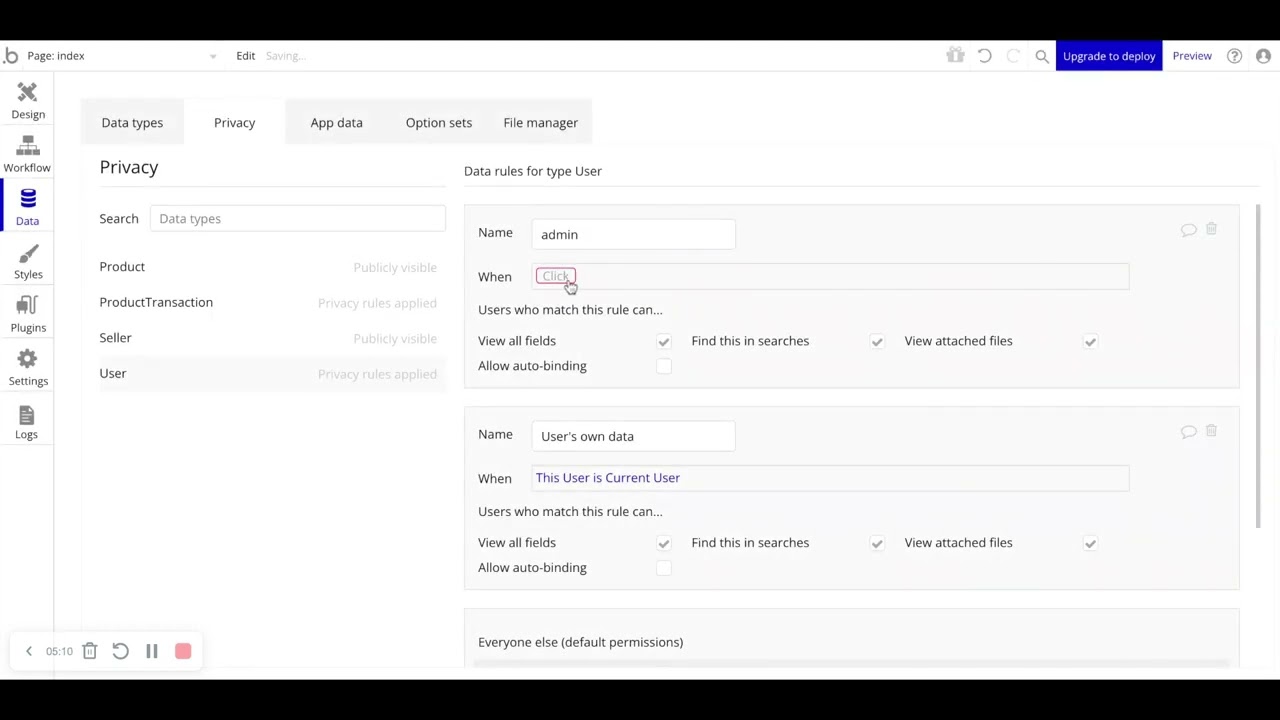Toggle View attached files for admin rule

[x=1090, y=341]
